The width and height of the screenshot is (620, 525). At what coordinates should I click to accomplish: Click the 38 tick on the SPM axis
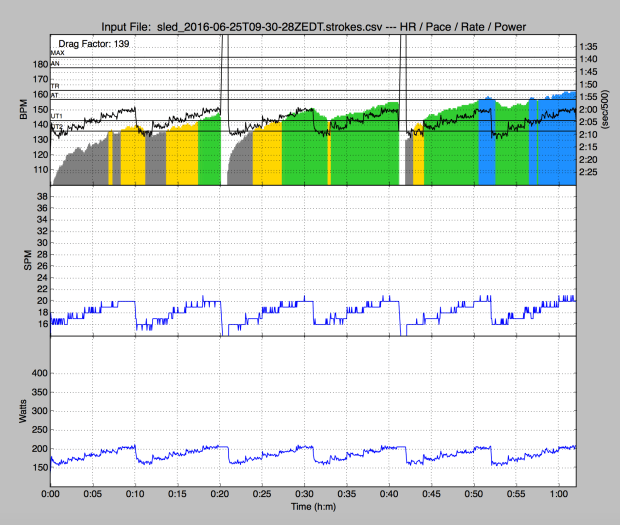(41, 199)
